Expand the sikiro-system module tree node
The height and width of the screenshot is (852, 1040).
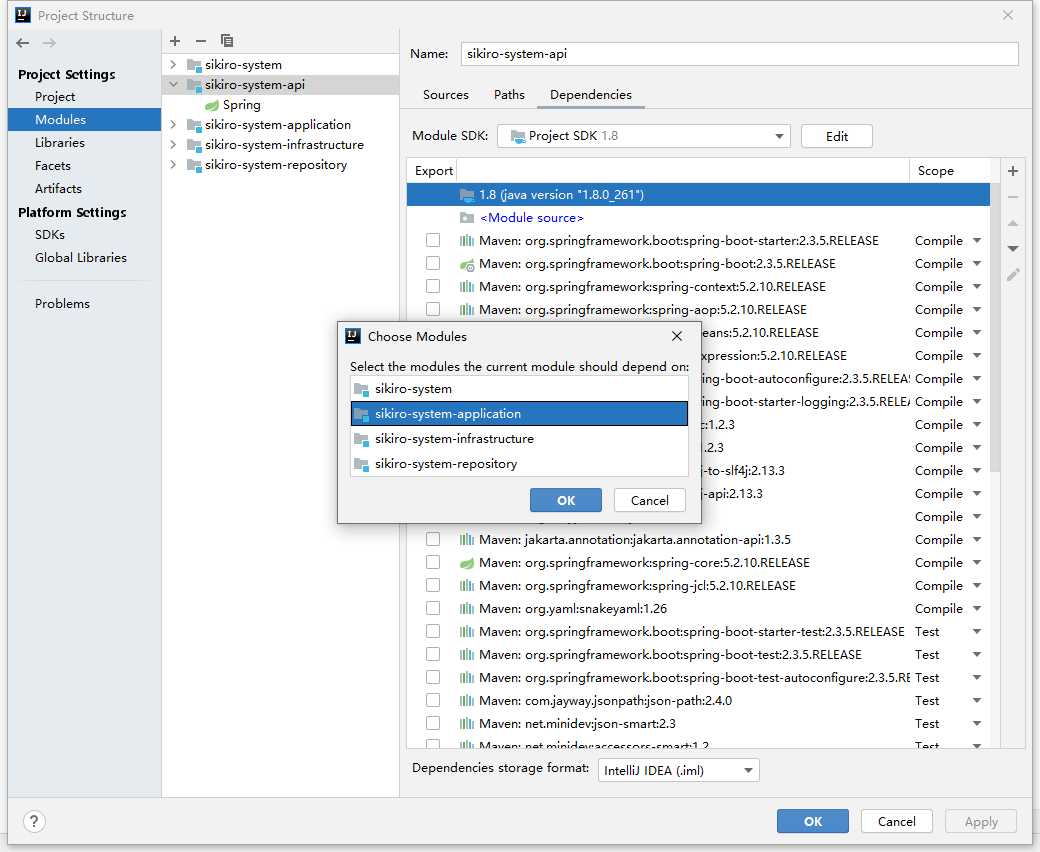point(173,65)
